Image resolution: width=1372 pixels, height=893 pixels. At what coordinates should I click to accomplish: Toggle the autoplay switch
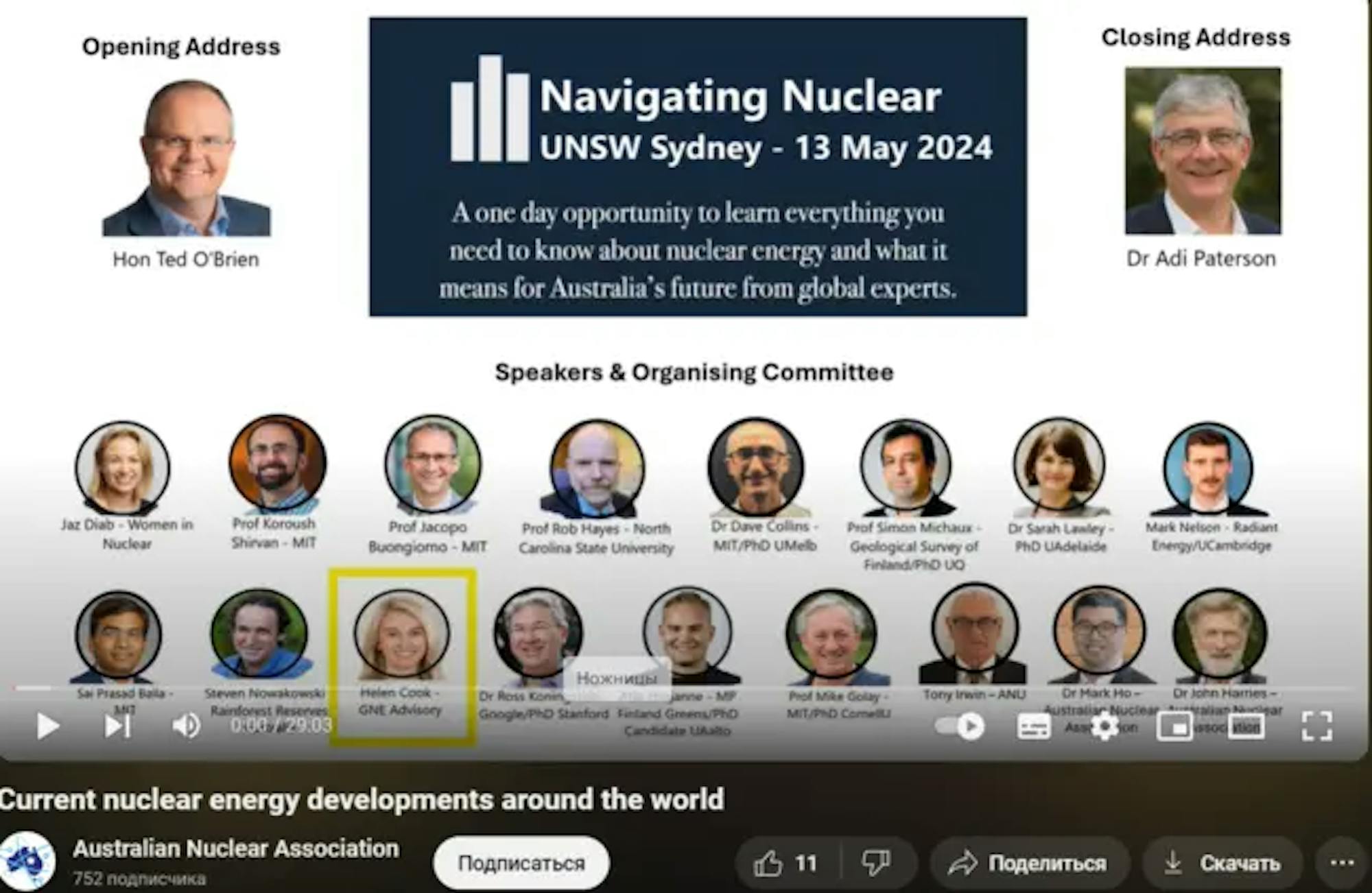(960, 726)
